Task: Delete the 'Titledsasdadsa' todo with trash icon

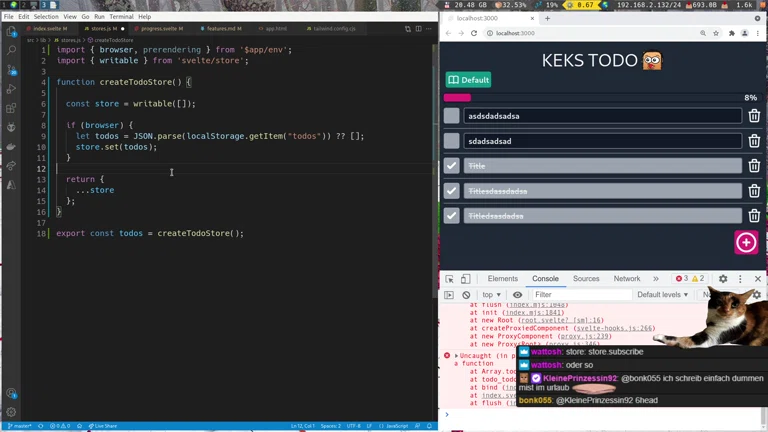Action: pos(754,216)
